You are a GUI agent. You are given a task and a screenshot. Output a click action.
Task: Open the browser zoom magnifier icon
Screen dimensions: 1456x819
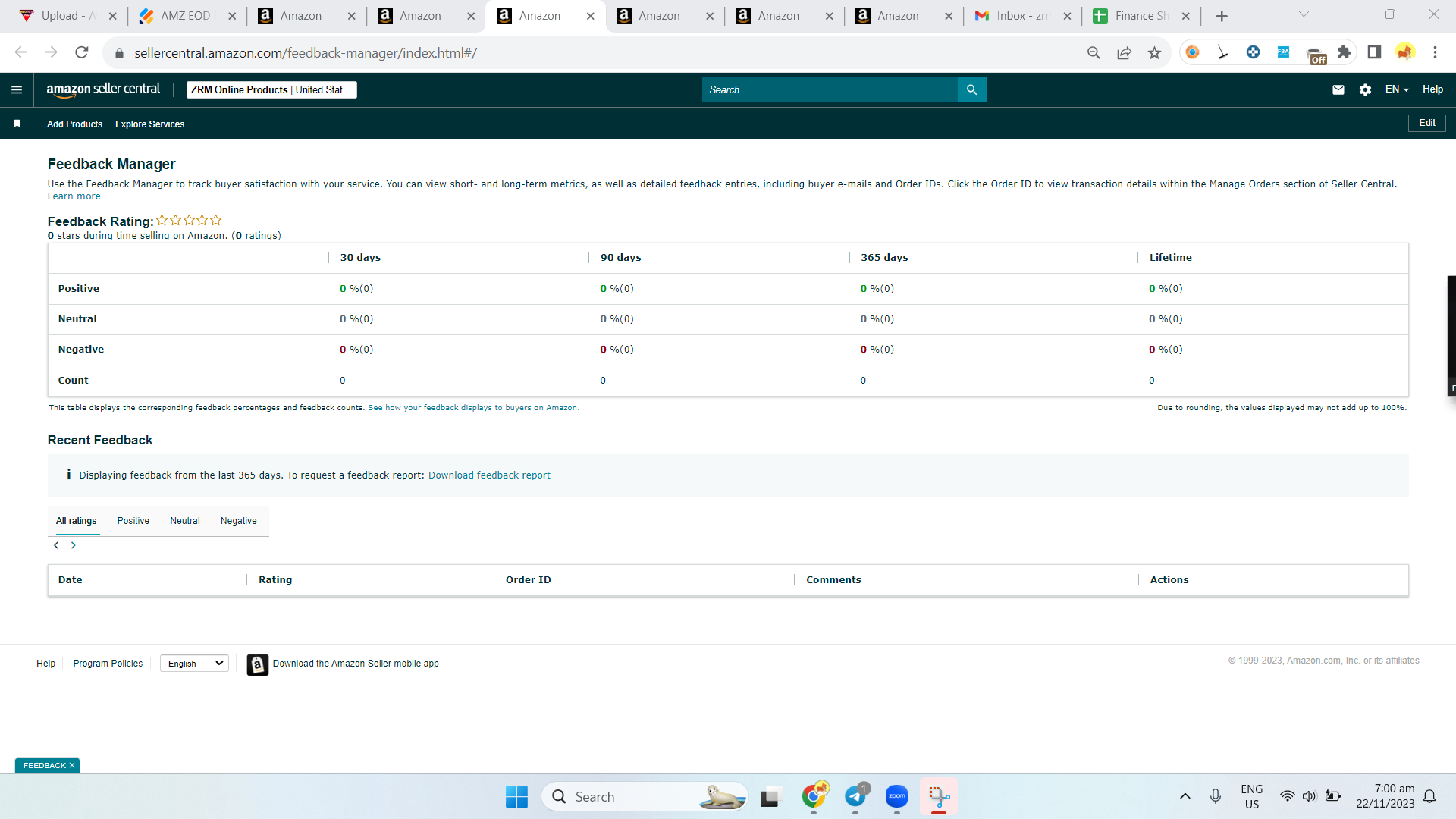[x=1094, y=52]
